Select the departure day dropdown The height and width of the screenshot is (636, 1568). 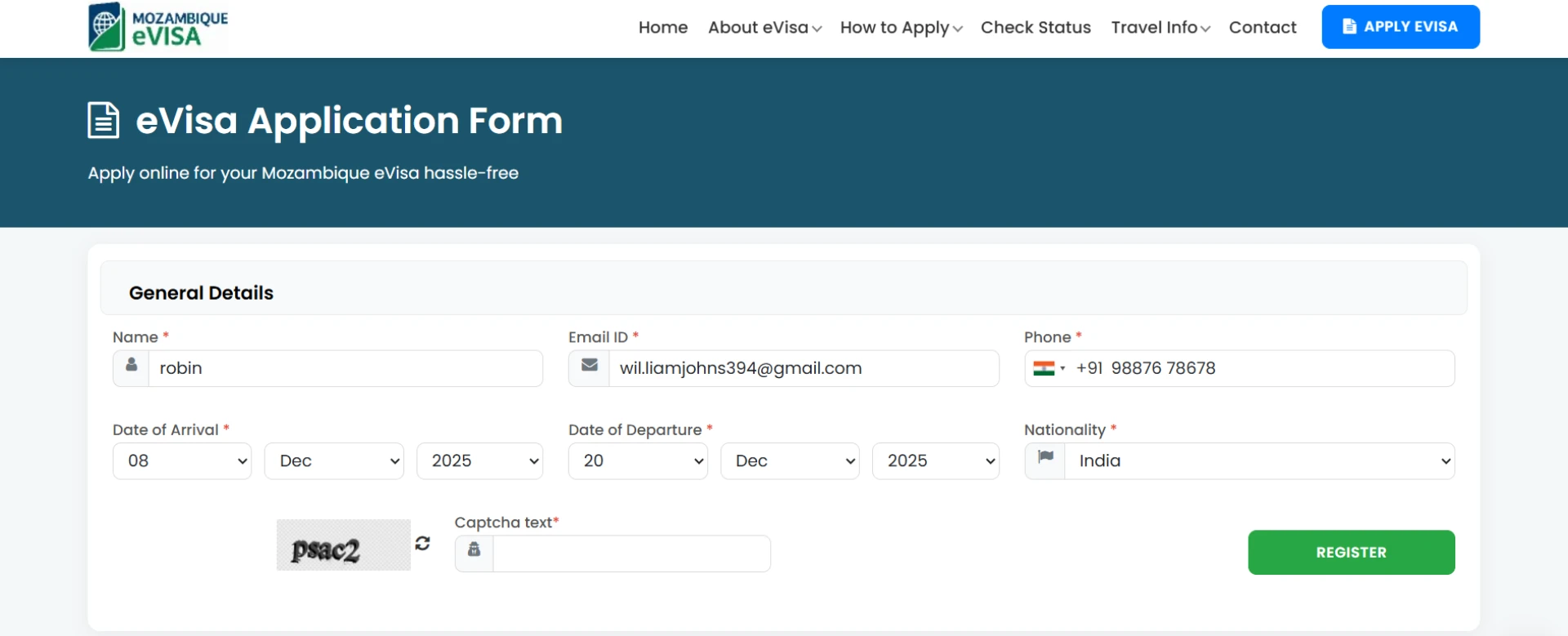(638, 461)
